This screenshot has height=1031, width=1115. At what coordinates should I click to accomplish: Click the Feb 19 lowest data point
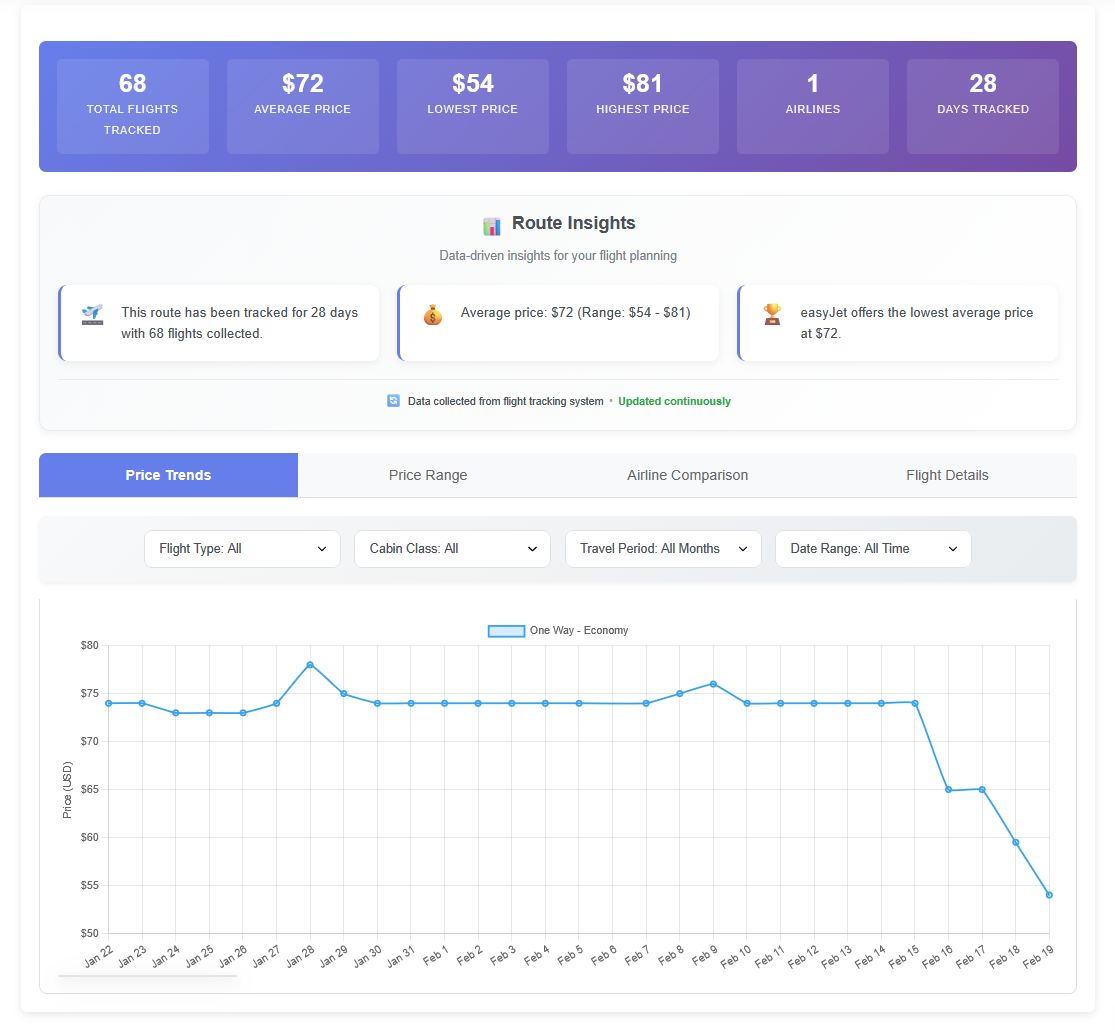tap(1049, 895)
